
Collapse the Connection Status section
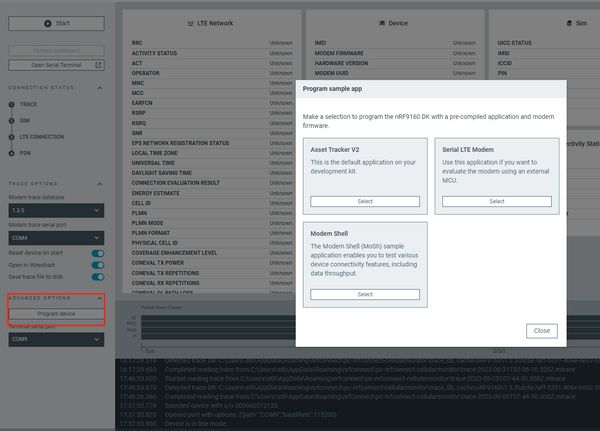[99, 88]
